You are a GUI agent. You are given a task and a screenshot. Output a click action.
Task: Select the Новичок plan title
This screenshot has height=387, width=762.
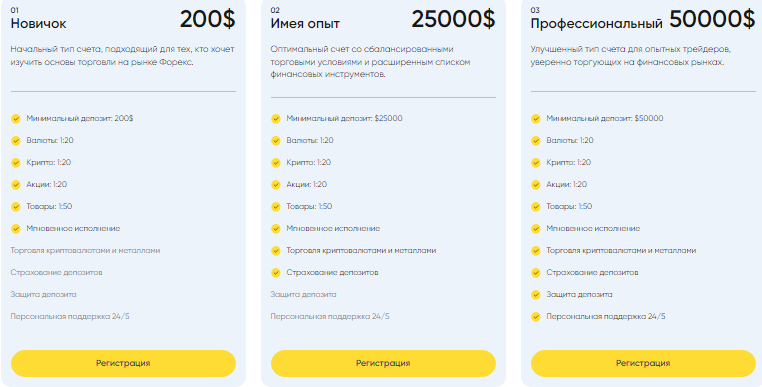coord(38,24)
